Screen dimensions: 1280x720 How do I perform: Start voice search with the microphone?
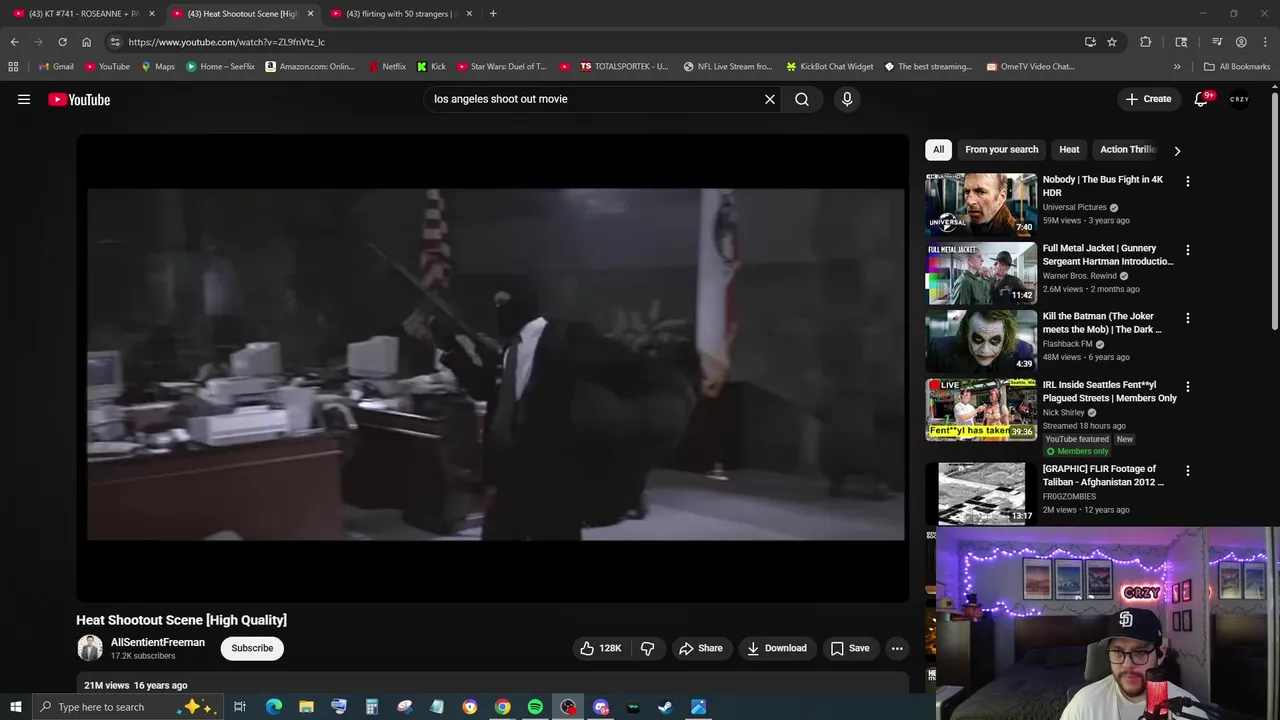847,99
